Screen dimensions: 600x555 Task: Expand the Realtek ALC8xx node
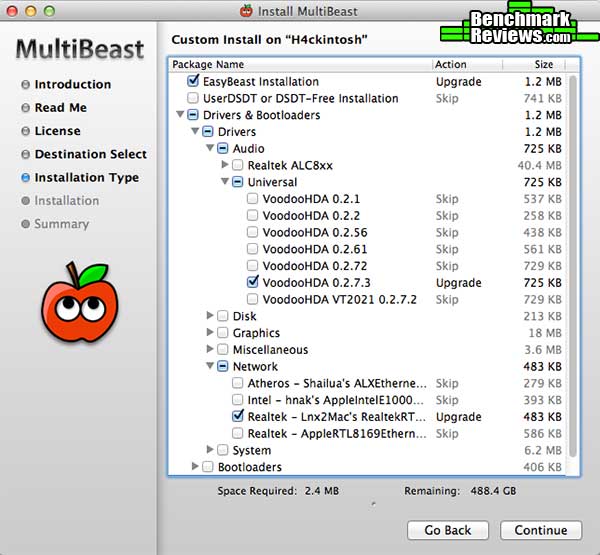(225, 165)
